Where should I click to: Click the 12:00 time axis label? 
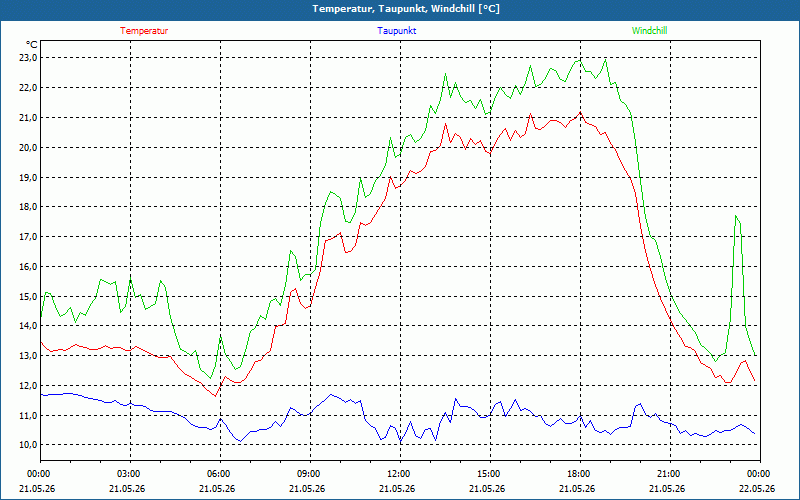(399, 474)
